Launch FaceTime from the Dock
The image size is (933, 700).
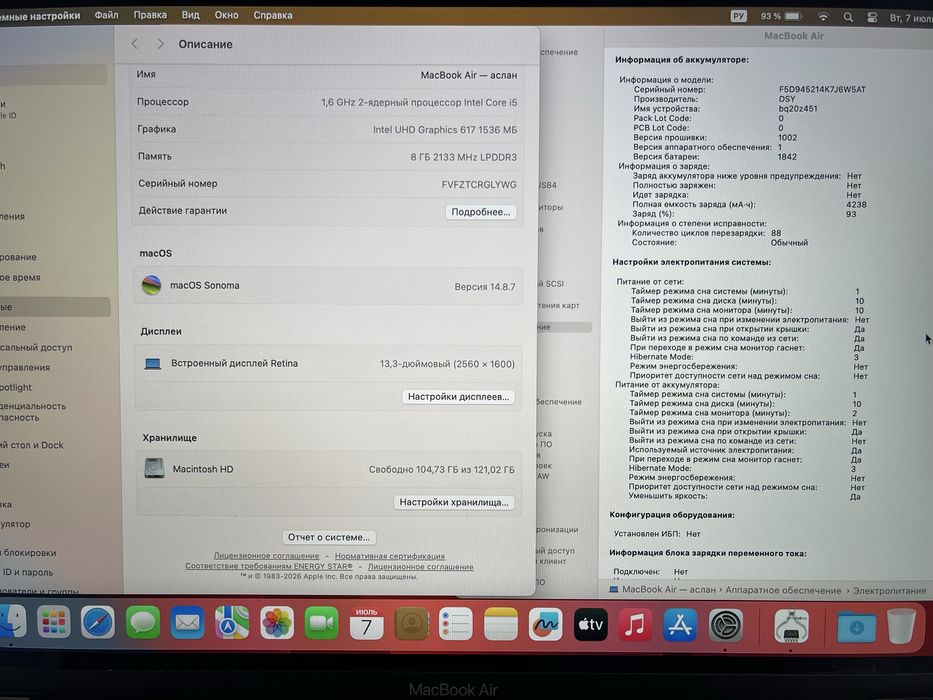[x=321, y=623]
